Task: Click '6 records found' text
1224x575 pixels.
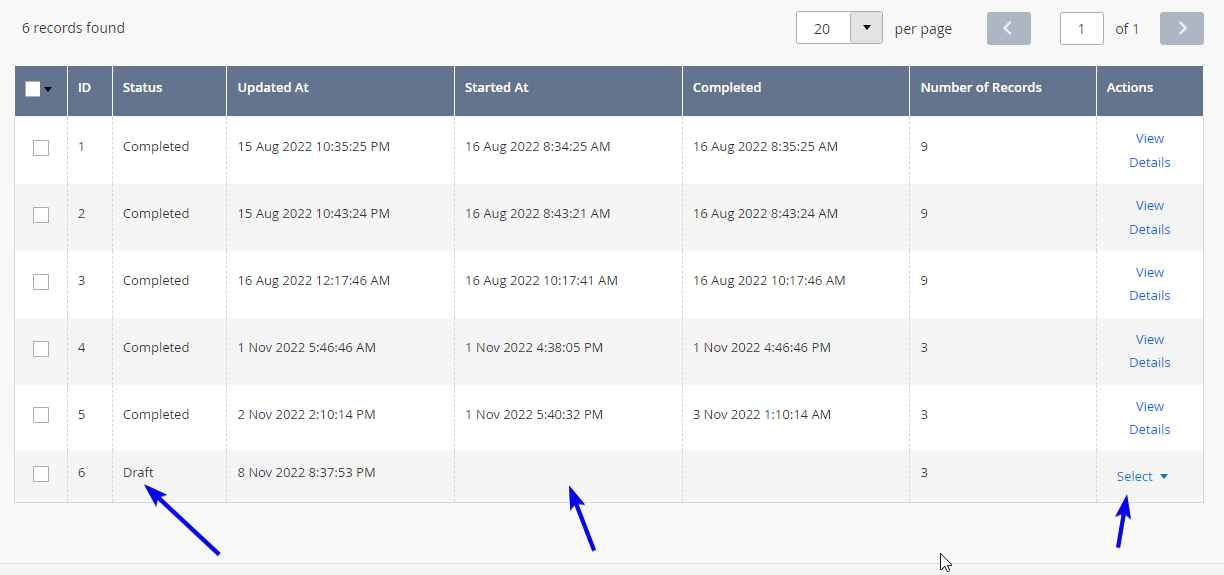Action: coord(73,28)
